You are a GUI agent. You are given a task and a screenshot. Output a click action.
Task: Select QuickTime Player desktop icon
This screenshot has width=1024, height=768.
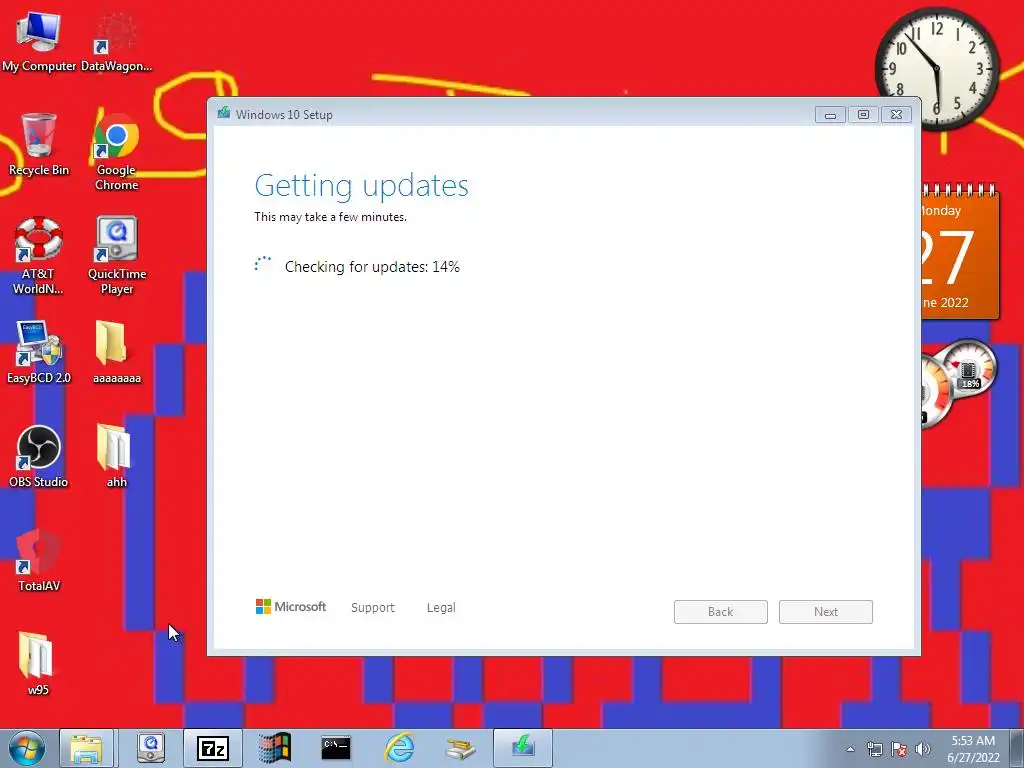coord(117,256)
